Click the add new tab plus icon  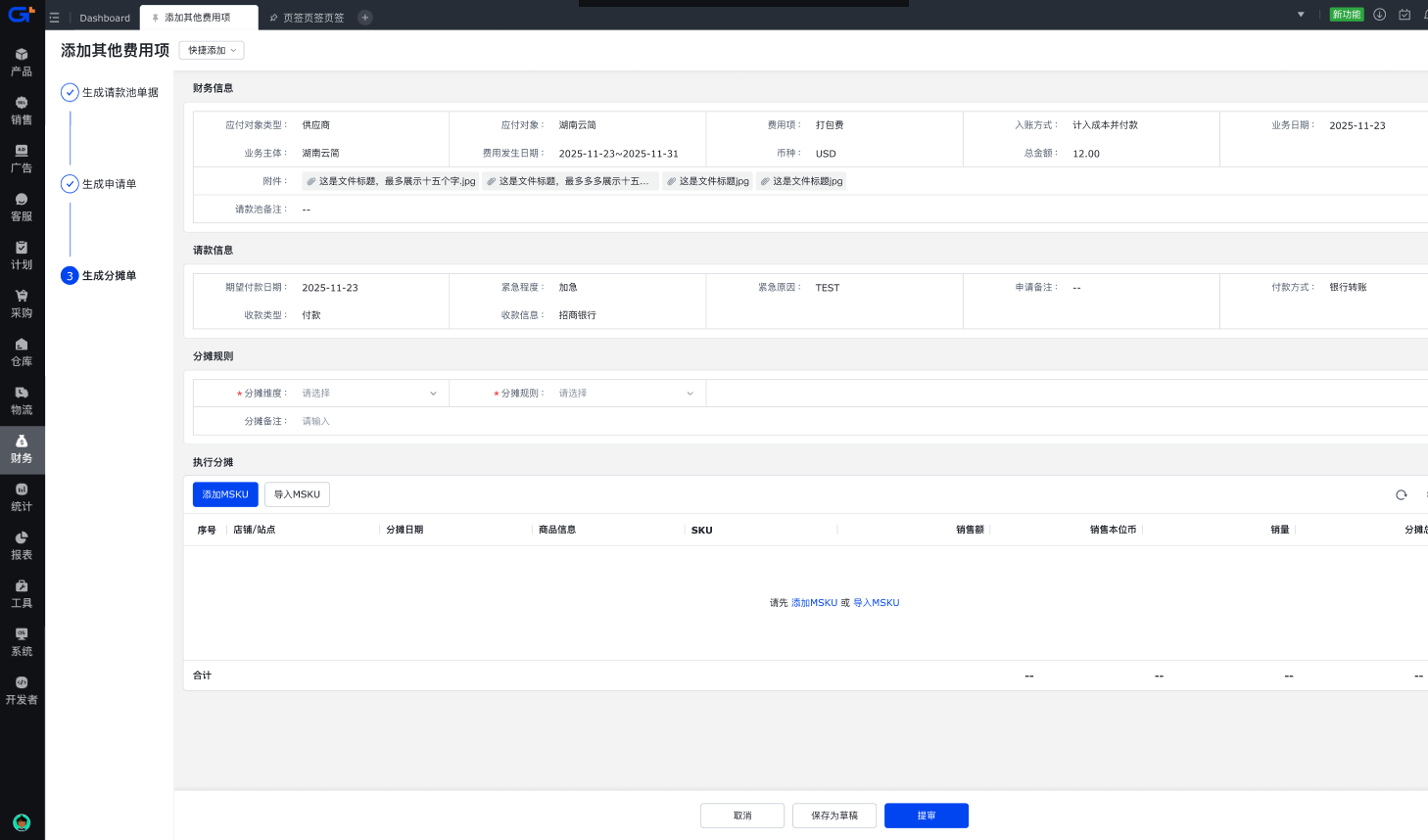365,18
